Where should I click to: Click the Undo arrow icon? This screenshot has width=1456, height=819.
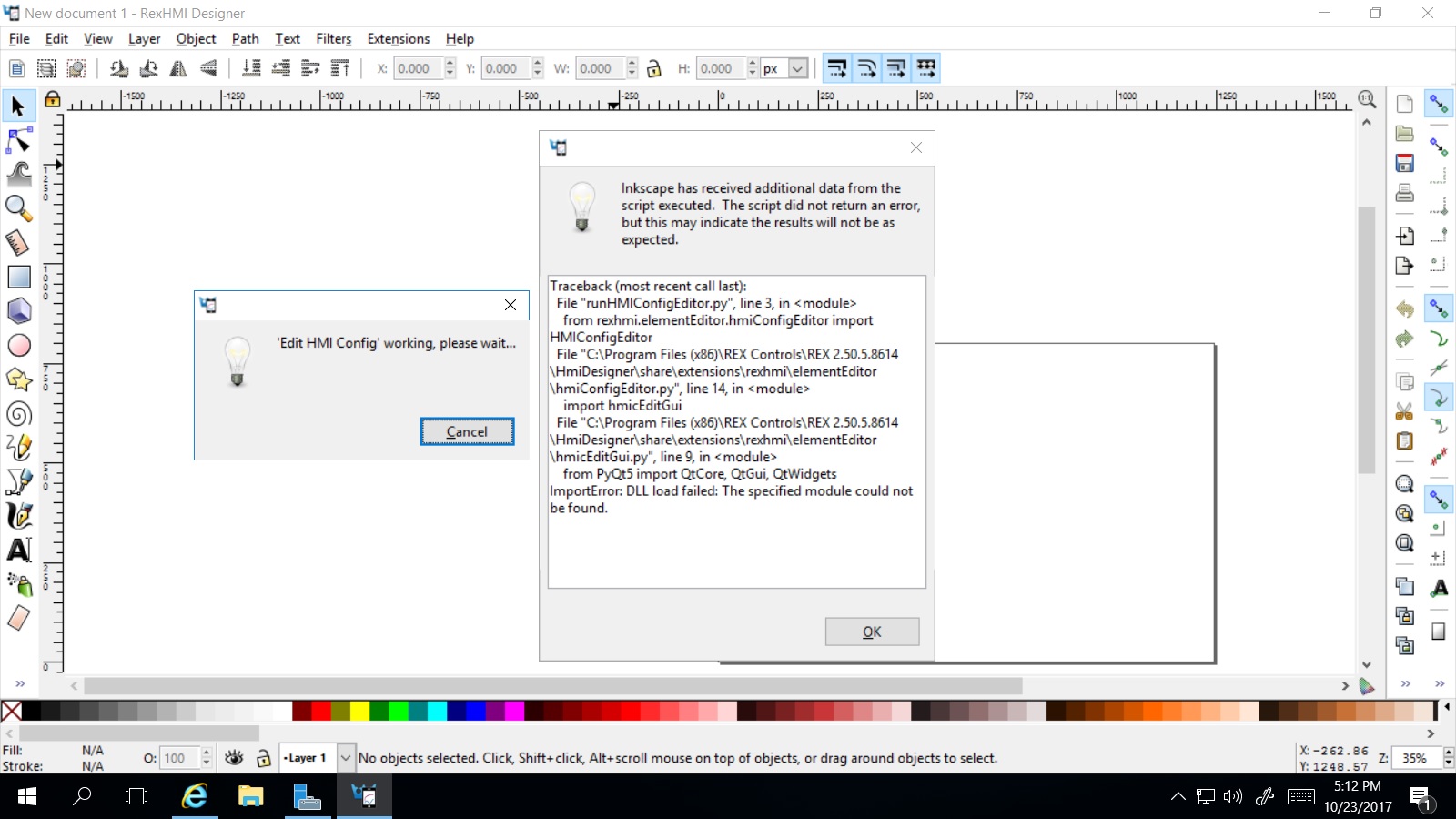click(x=1405, y=309)
